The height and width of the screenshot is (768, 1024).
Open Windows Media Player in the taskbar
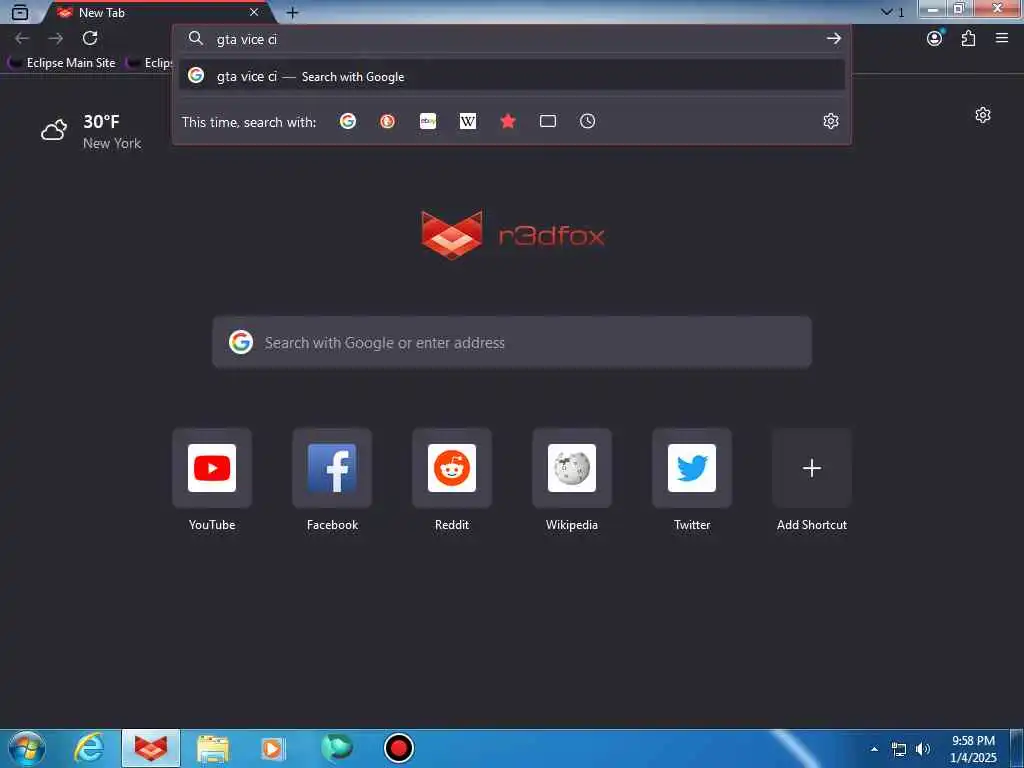[x=273, y=748]
